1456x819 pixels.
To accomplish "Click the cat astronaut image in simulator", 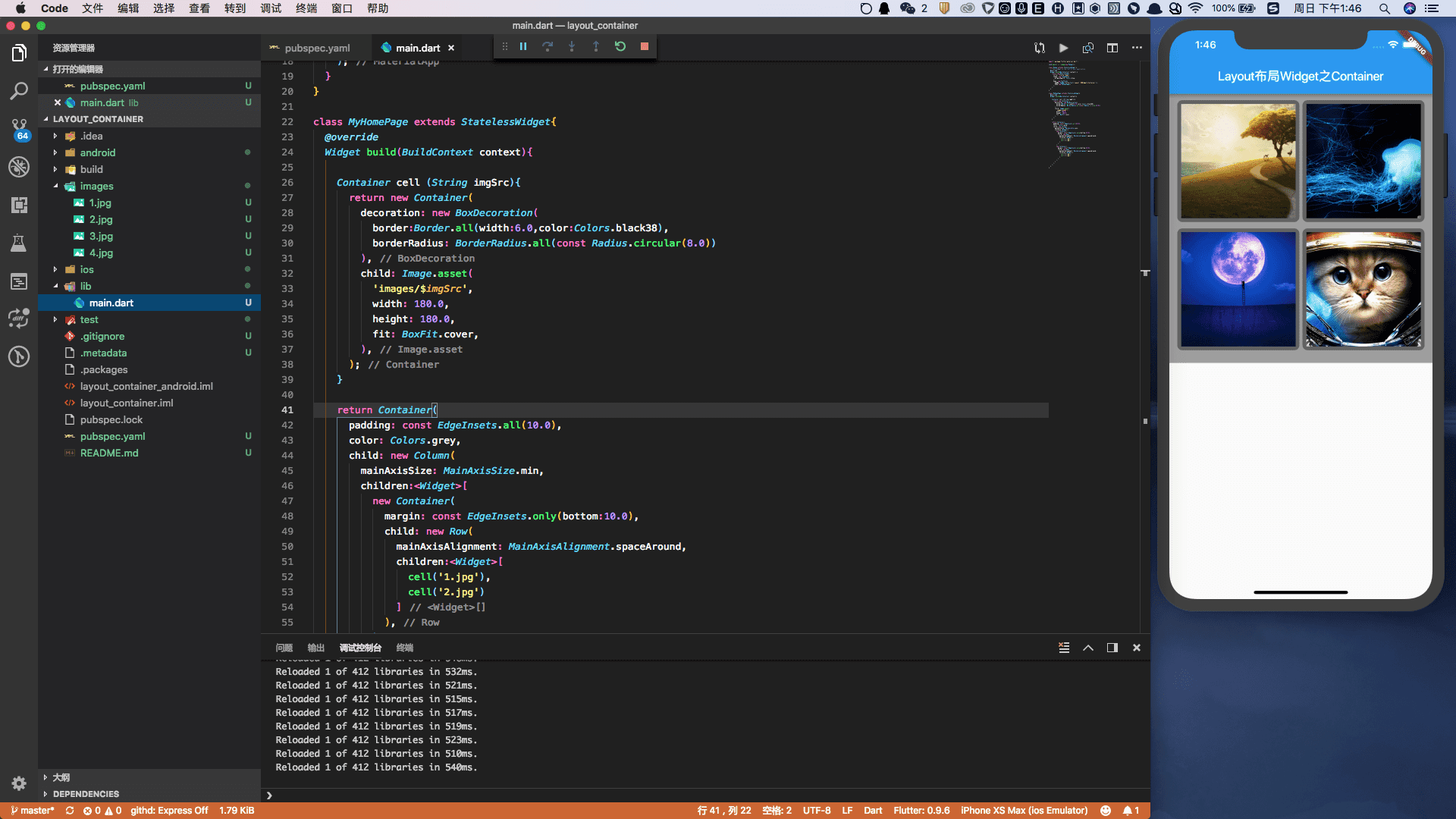I will (1363, 290).
